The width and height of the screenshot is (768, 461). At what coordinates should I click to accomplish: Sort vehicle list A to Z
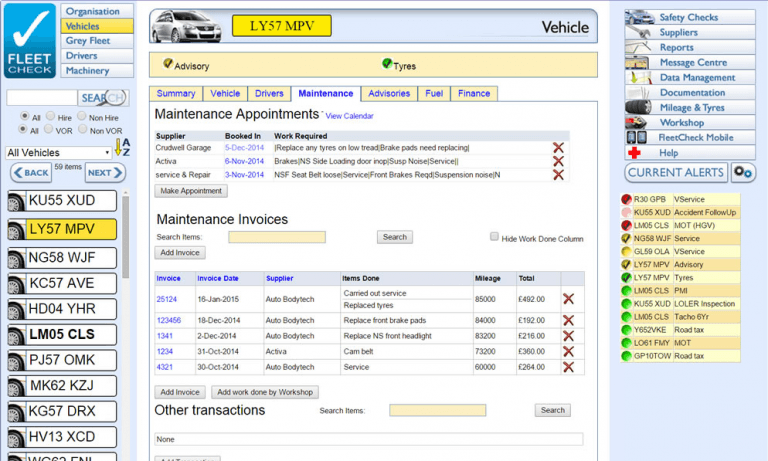122,147
